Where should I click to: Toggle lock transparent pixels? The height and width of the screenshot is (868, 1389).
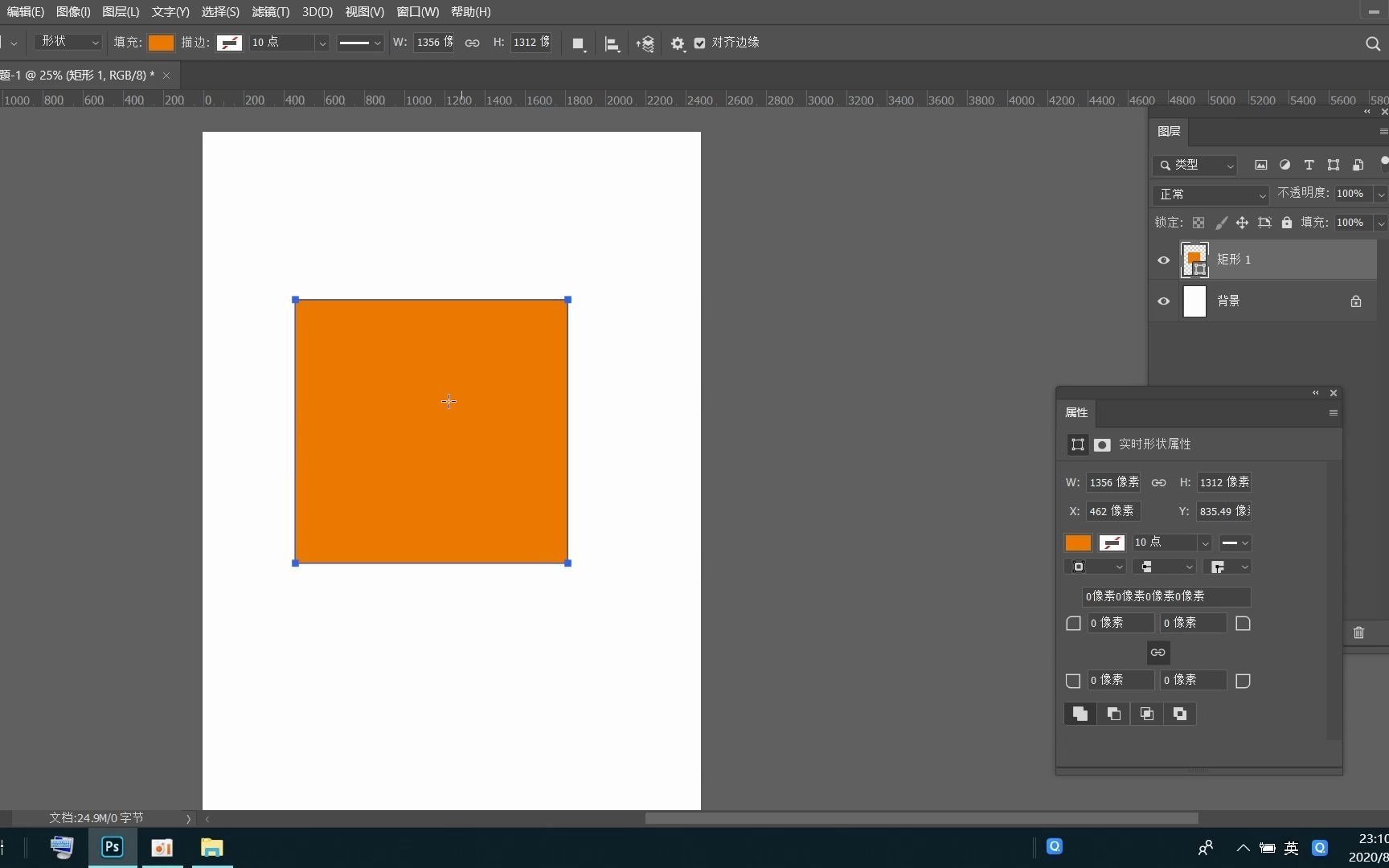click(x=1198, y=223)
